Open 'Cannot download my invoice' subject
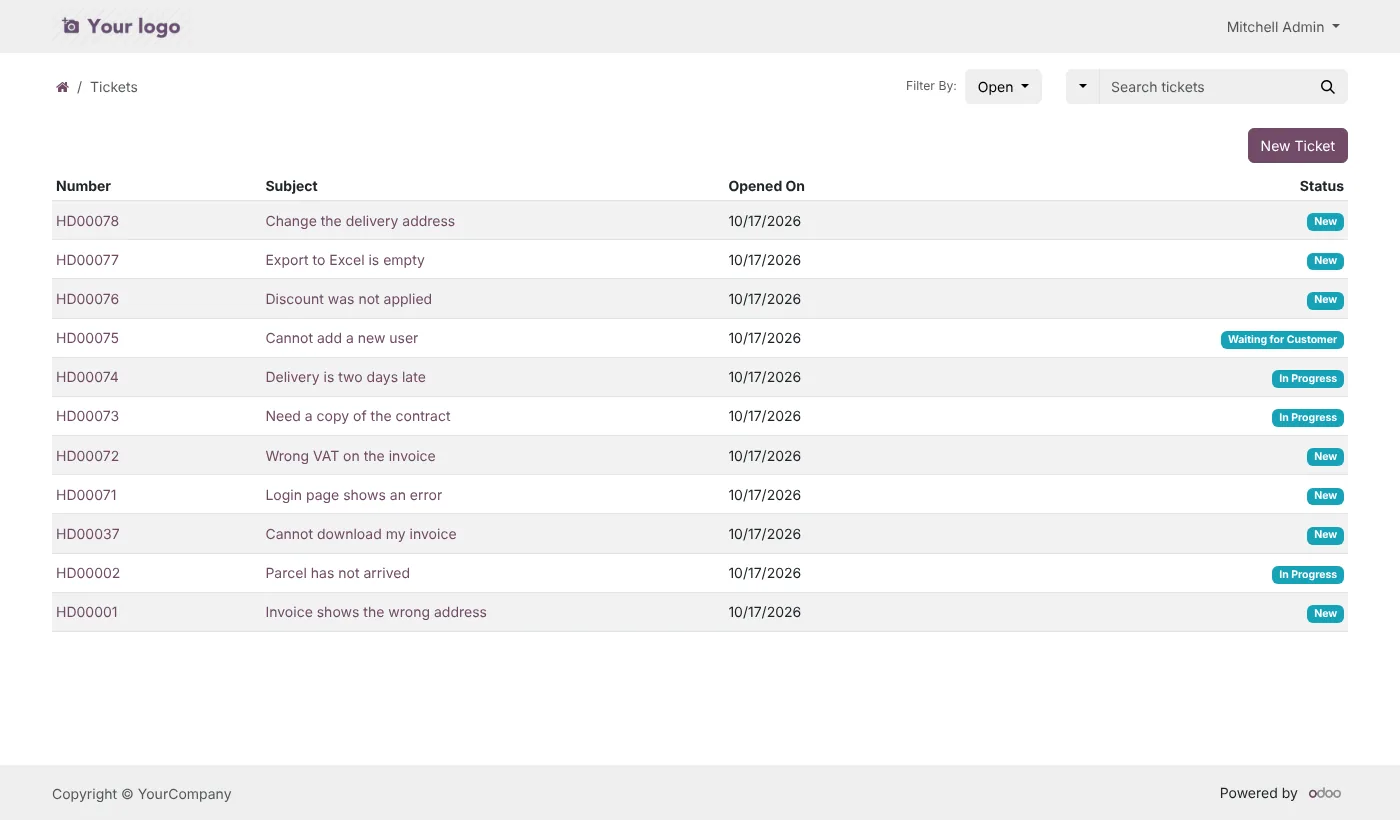Viewport: 1400px width, 820px height. (x=361, y=534)
